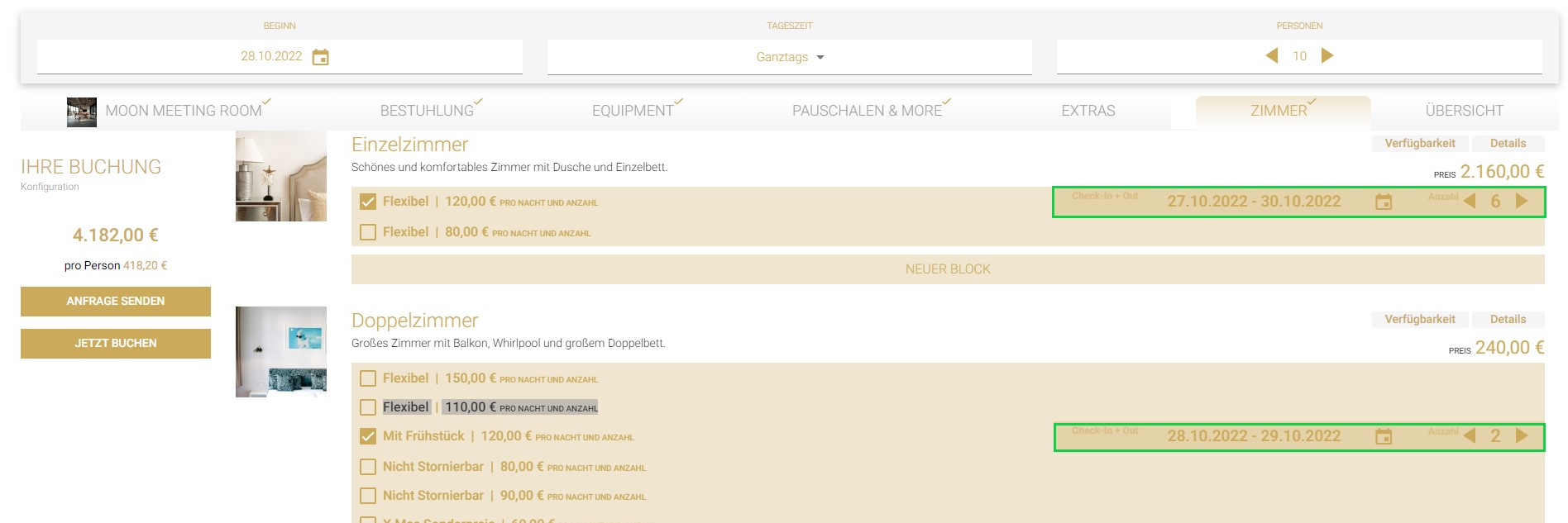Open Tageszeit Ganztags combo box
The width and height of the screenshot is (1568, 523).
[x=790, y=57]
